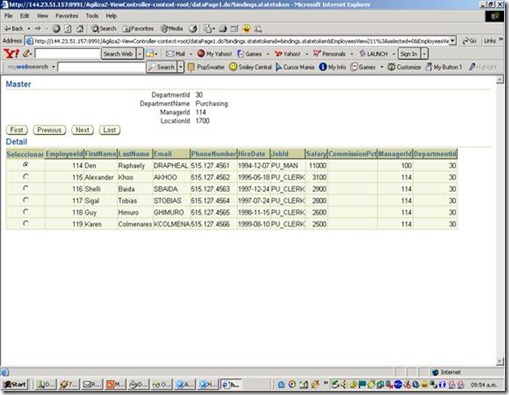The width and height of the screenshot is (509, 395).
Task: Click the Salary column header
Action: point(316,154)
